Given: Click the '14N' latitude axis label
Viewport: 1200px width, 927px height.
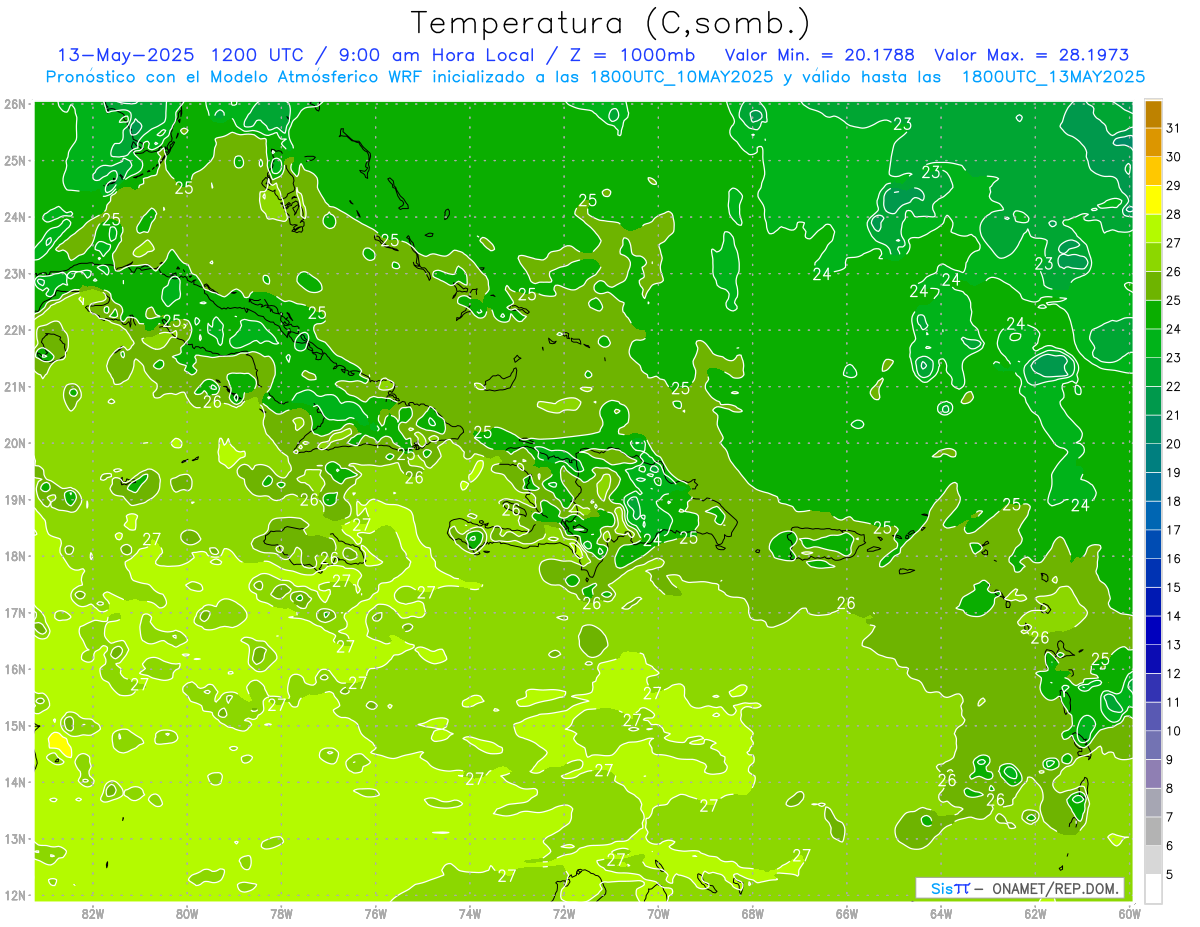Looking at the screenshot, I should [x=15, y=782].
